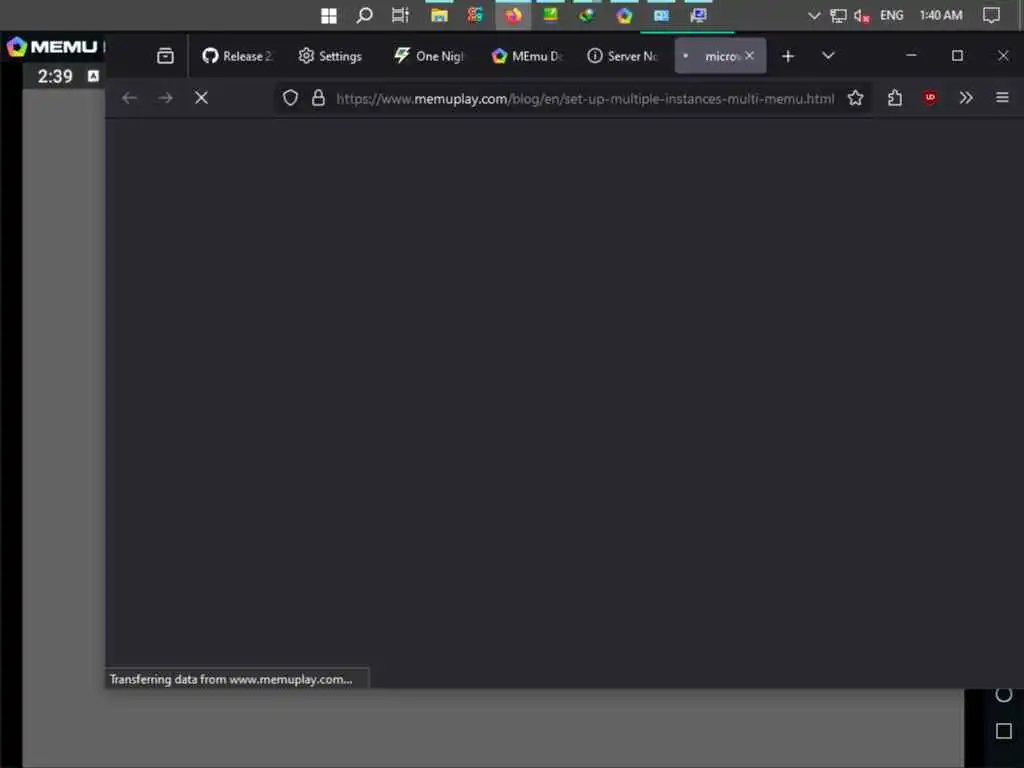The image size is (1024, 768).
Task: Close the micro tab
Action: 750,56
